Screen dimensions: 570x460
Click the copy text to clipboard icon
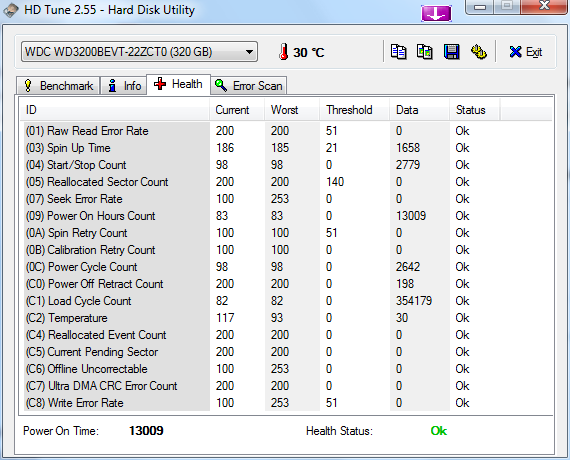pos(398,52)
